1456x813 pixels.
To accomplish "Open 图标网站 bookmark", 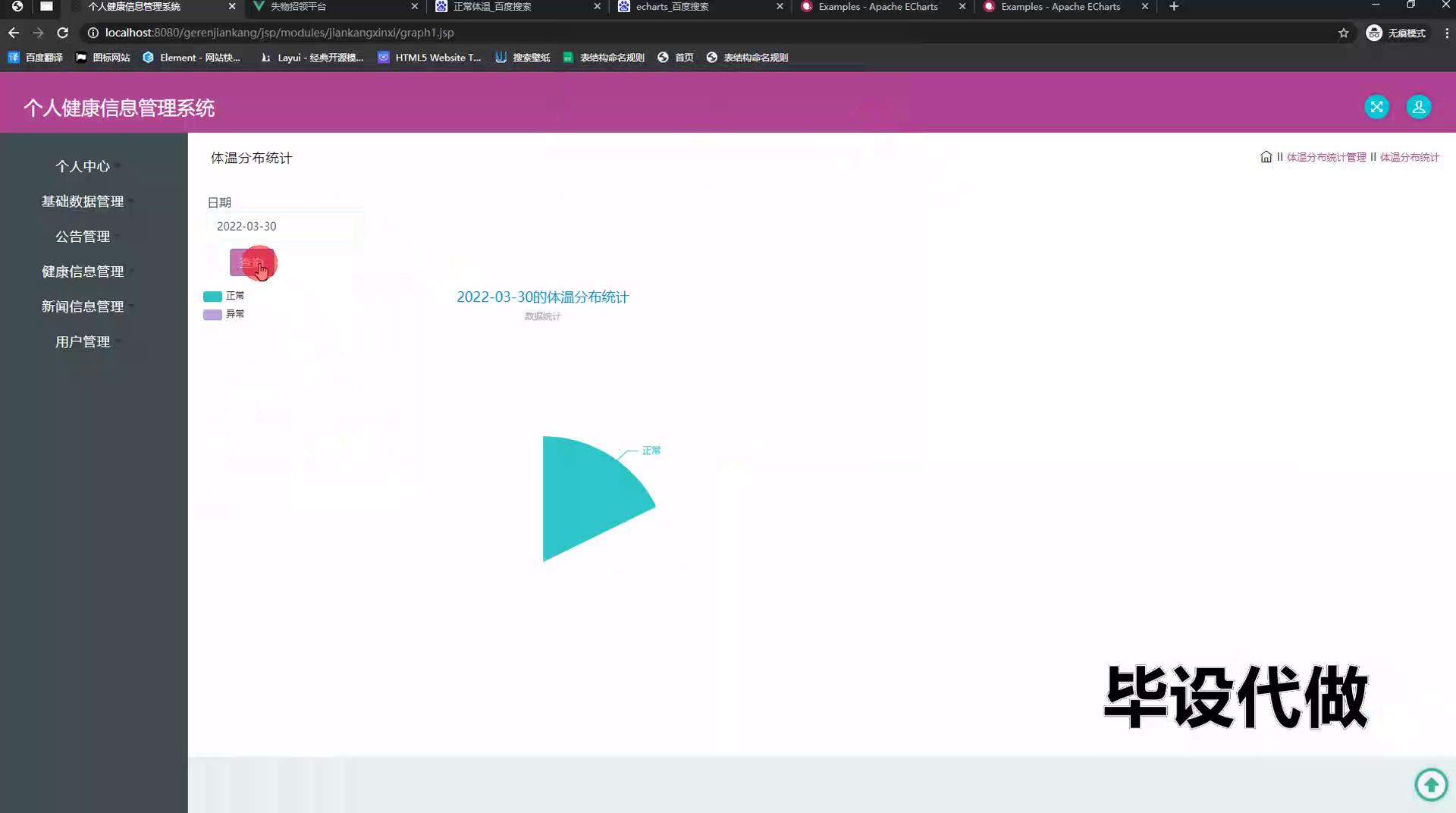I will point(103,58).
